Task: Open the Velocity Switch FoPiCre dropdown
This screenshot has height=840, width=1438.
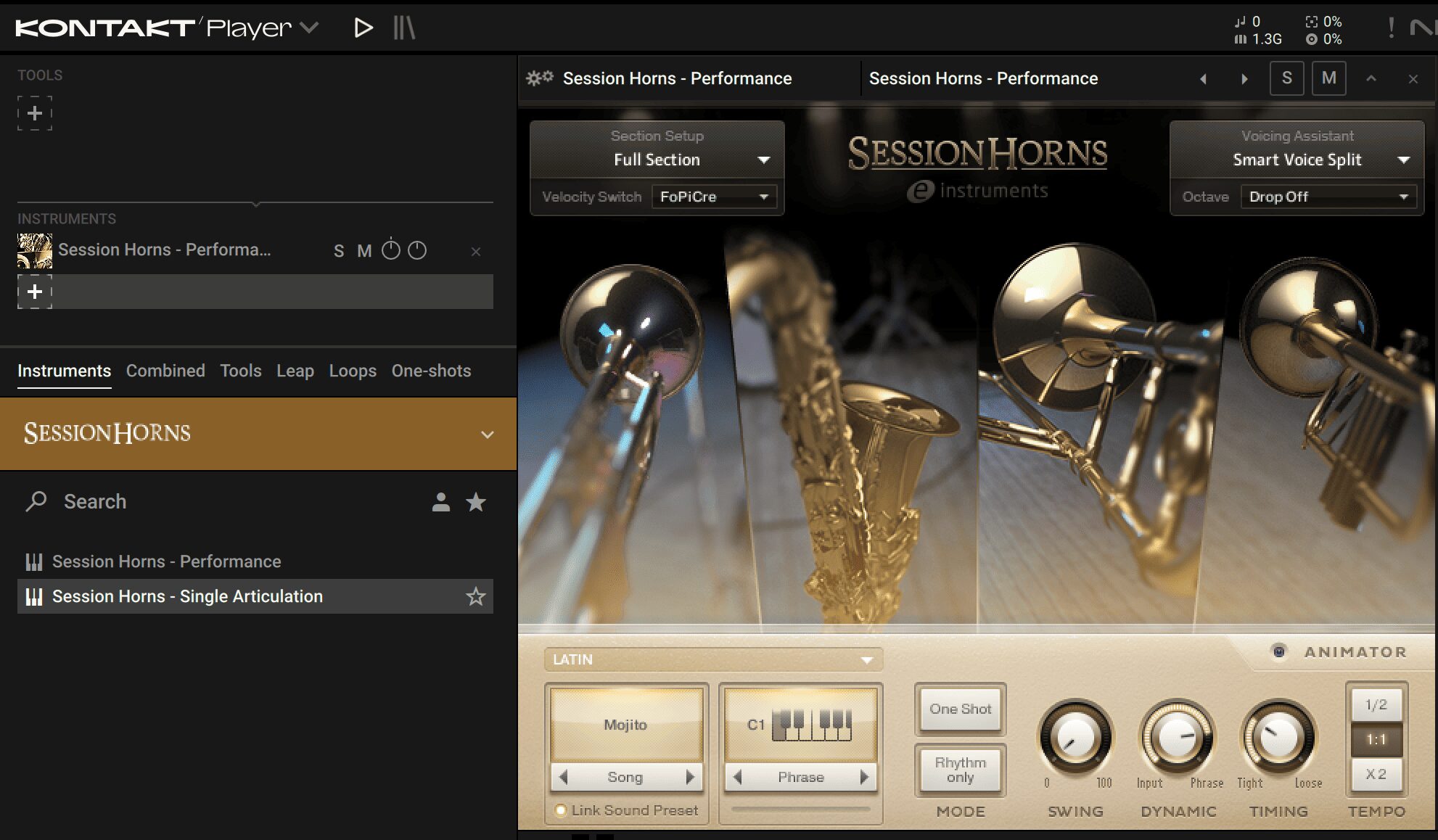Action: 714,197
